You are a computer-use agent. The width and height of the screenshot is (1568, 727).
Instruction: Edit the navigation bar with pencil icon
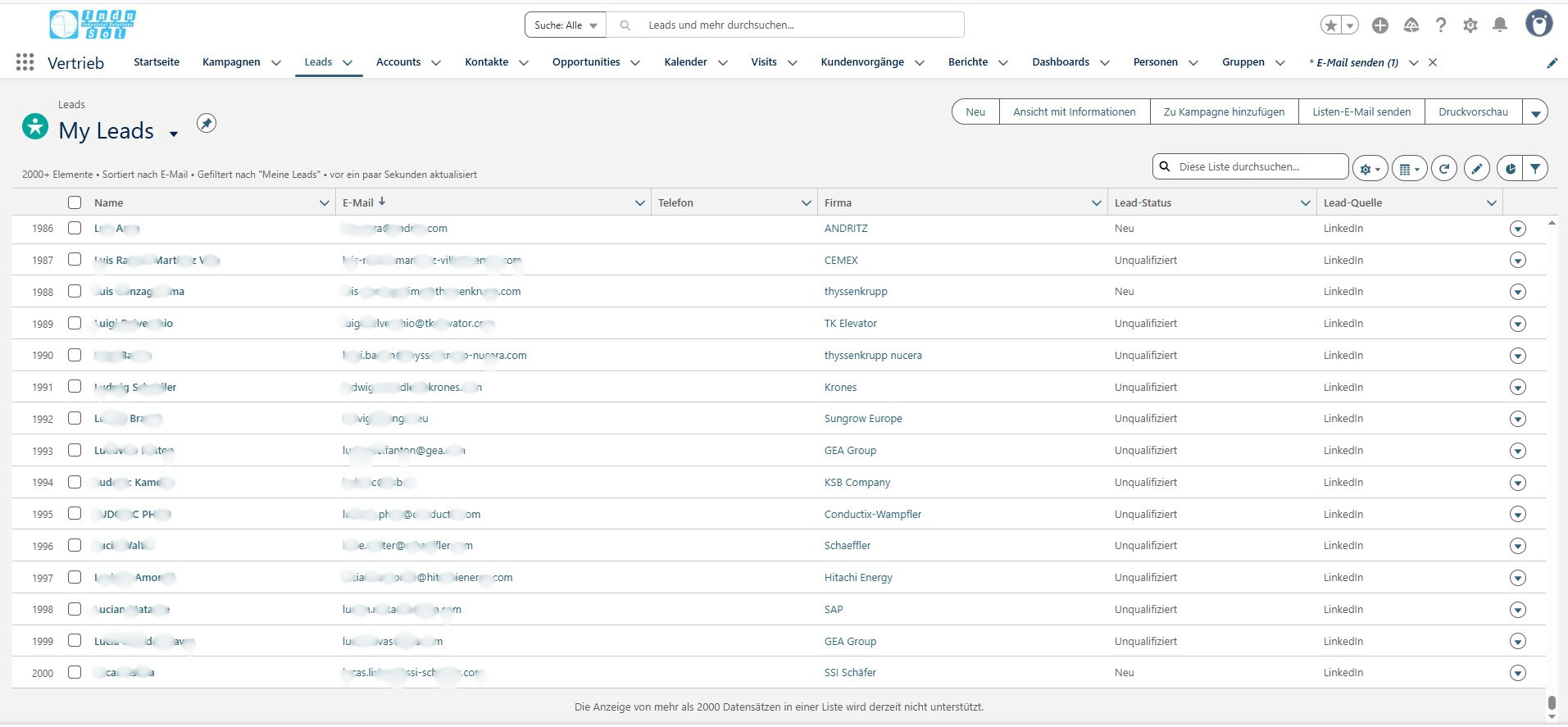[1552, 63]
